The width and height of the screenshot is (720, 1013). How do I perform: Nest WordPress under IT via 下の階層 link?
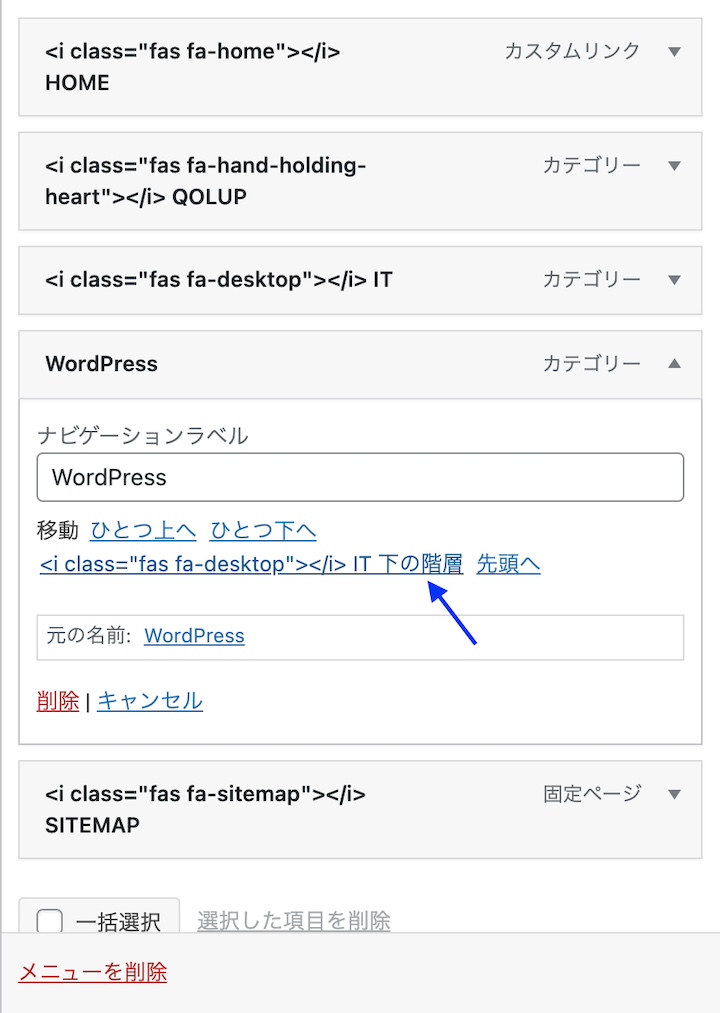click(251, 564)
